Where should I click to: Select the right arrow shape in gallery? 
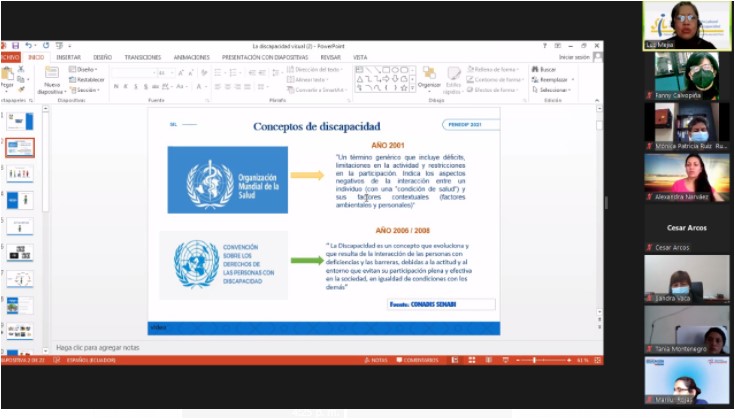386,79
